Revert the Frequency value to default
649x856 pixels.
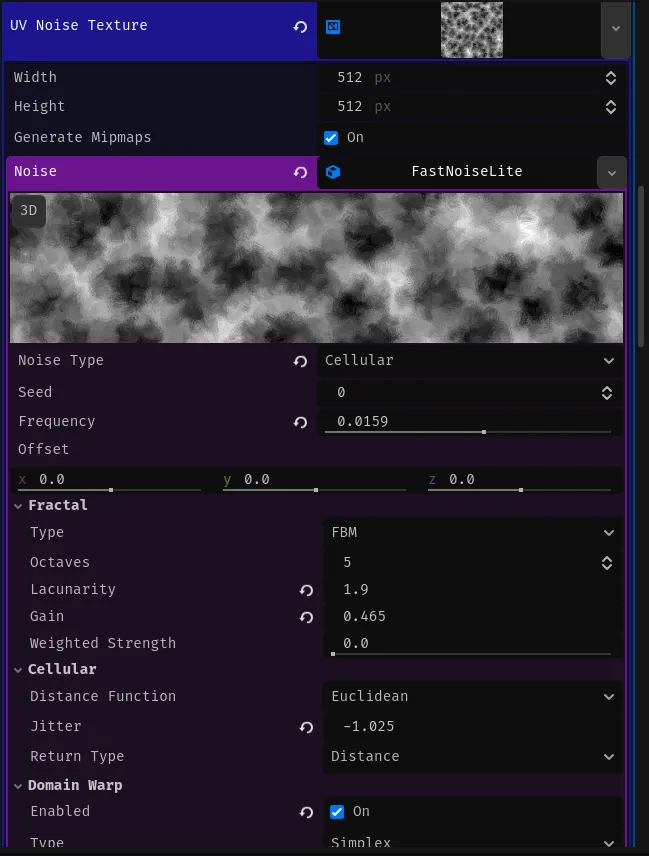300,422
